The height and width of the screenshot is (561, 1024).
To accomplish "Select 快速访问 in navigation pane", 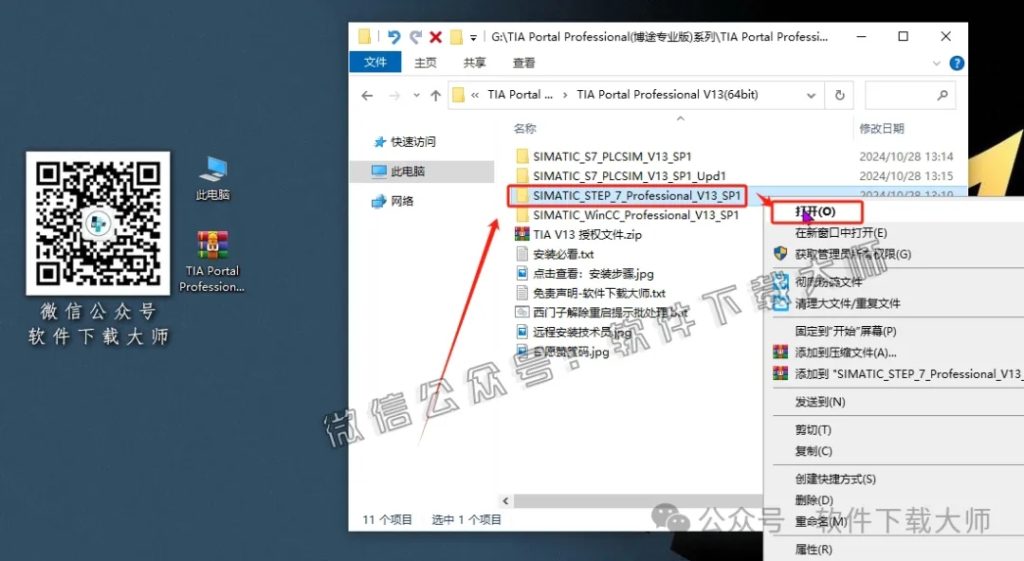I will [413, 142].
